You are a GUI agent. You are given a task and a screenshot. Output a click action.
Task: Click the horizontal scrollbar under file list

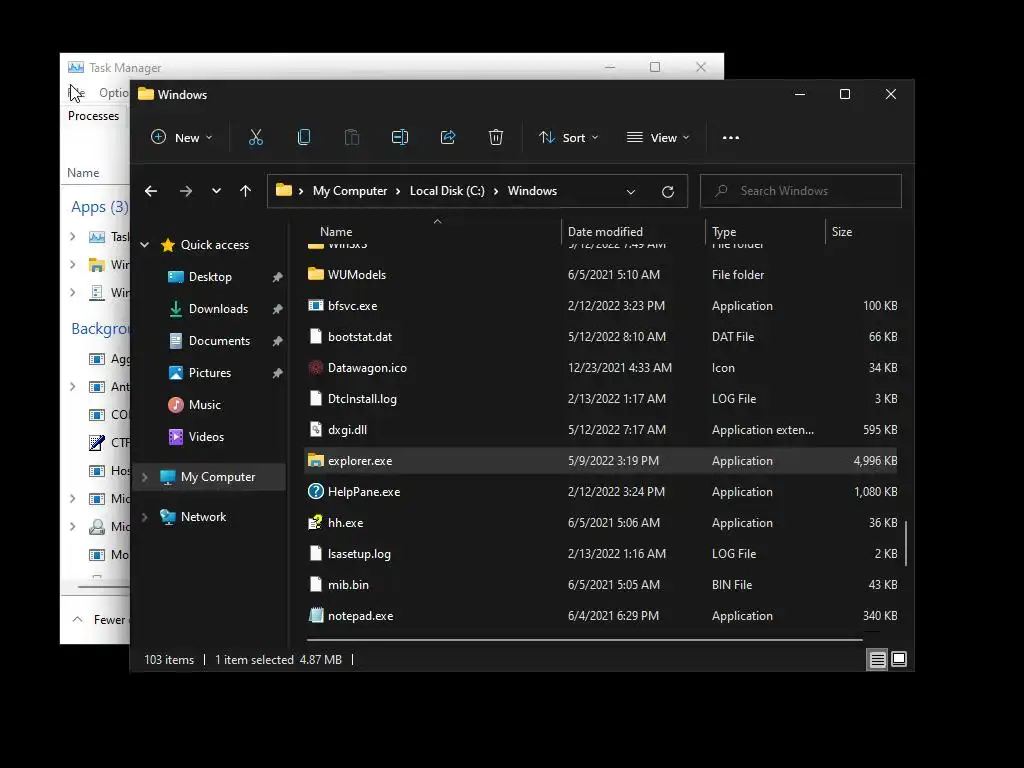[584, 640]
